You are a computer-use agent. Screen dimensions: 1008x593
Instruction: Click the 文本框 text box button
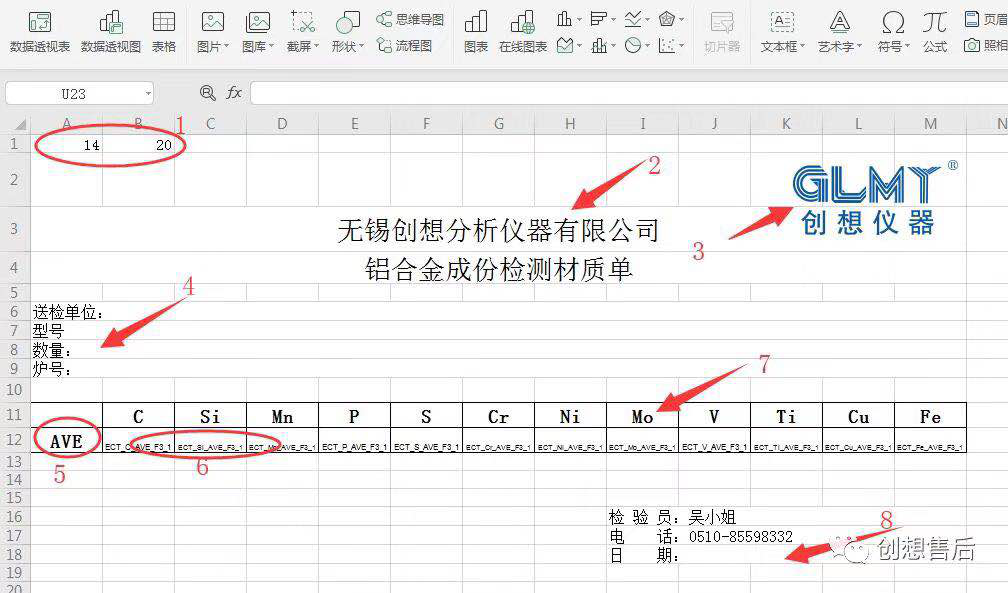[x=782, y=31]
